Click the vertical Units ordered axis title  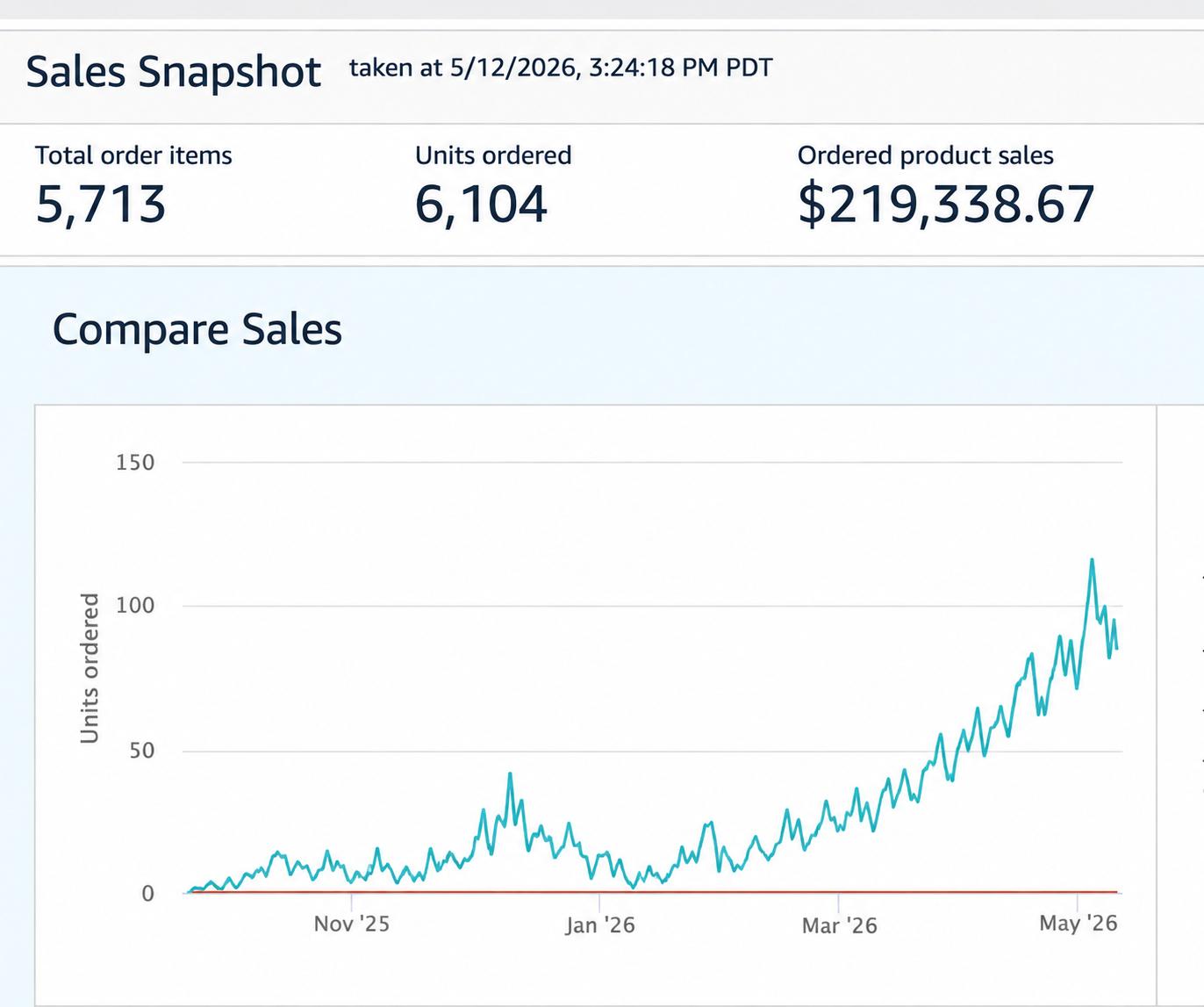(x=90, y=668)
